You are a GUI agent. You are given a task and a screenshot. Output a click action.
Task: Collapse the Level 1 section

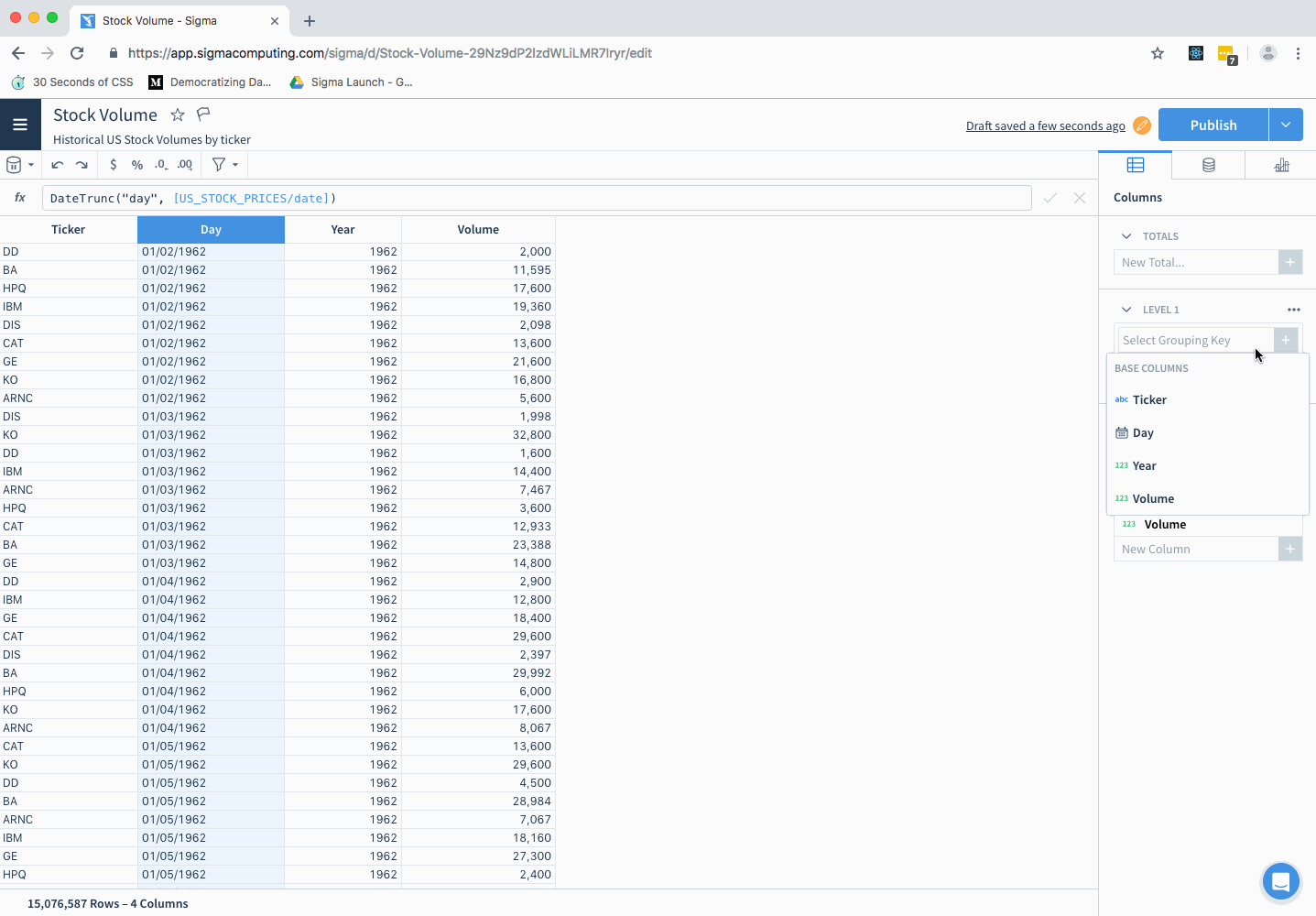click(1126, 310)
